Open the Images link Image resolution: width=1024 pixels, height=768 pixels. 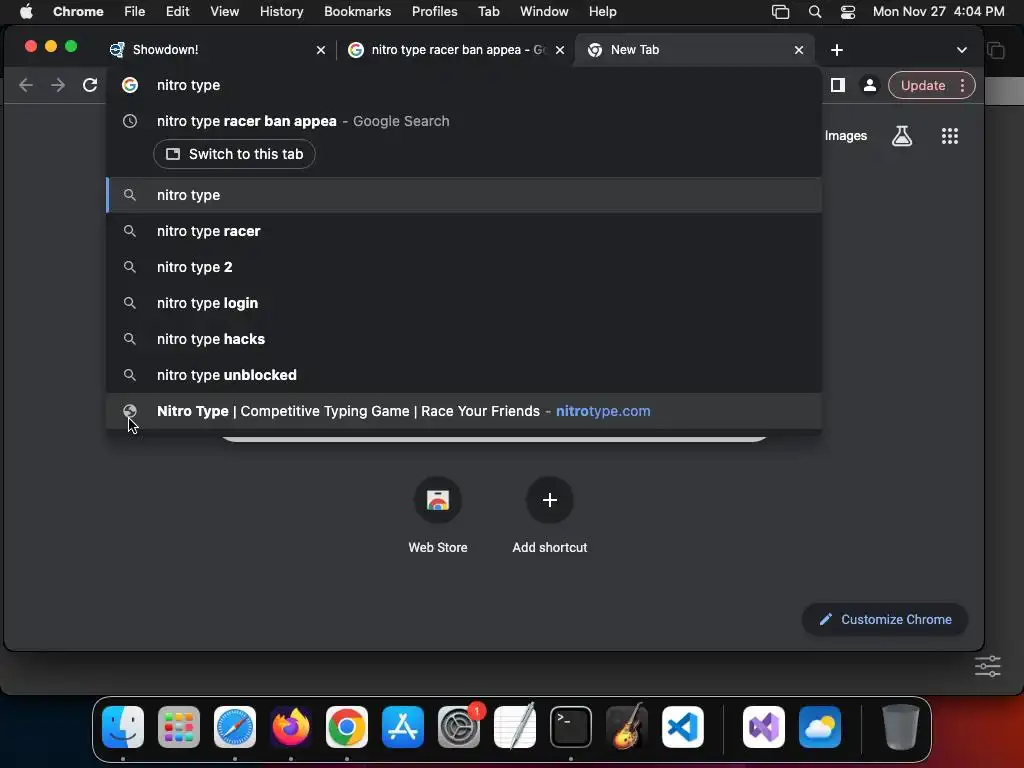846,136
